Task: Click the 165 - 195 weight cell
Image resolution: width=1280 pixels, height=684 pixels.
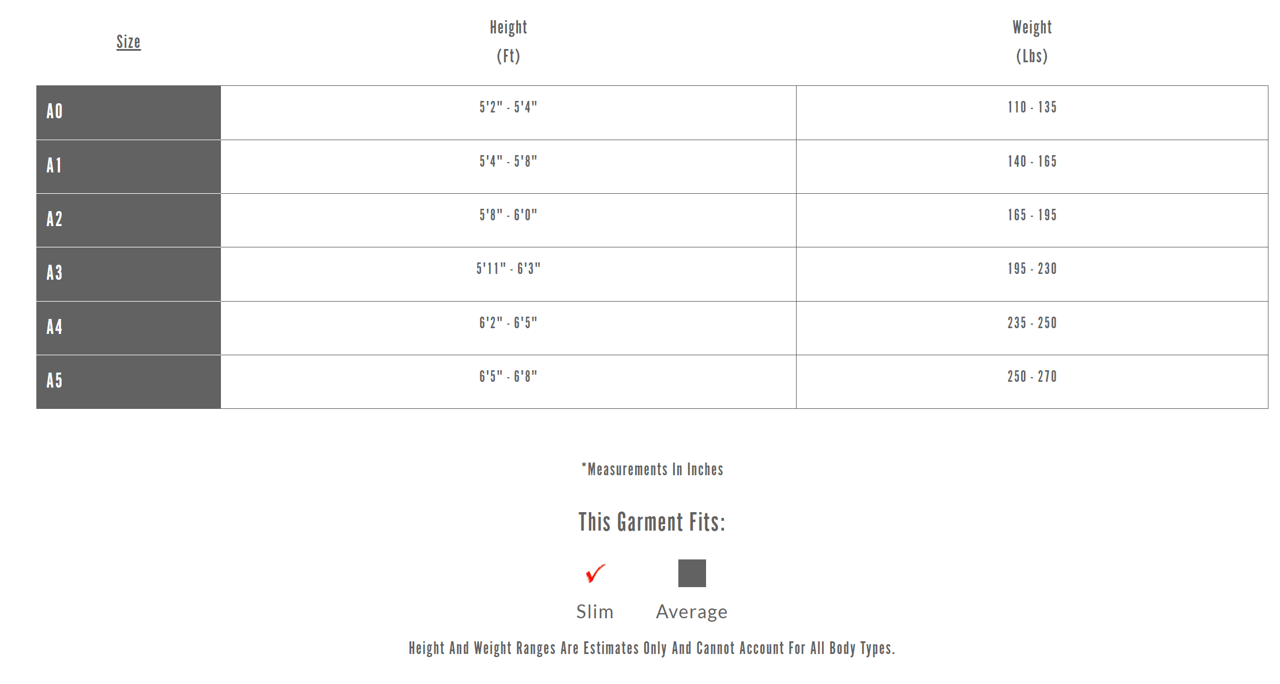Action: (x=1032, y=215)
